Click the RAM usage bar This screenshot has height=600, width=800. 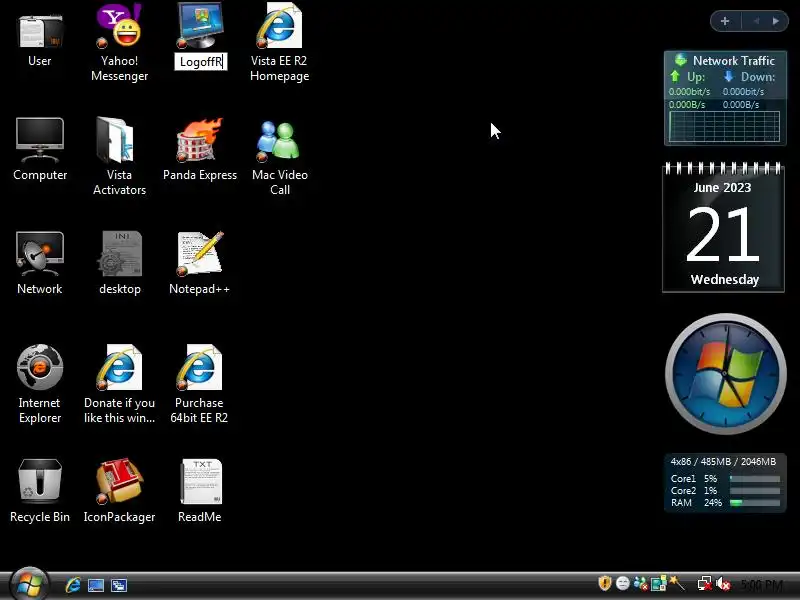point(755,503)
